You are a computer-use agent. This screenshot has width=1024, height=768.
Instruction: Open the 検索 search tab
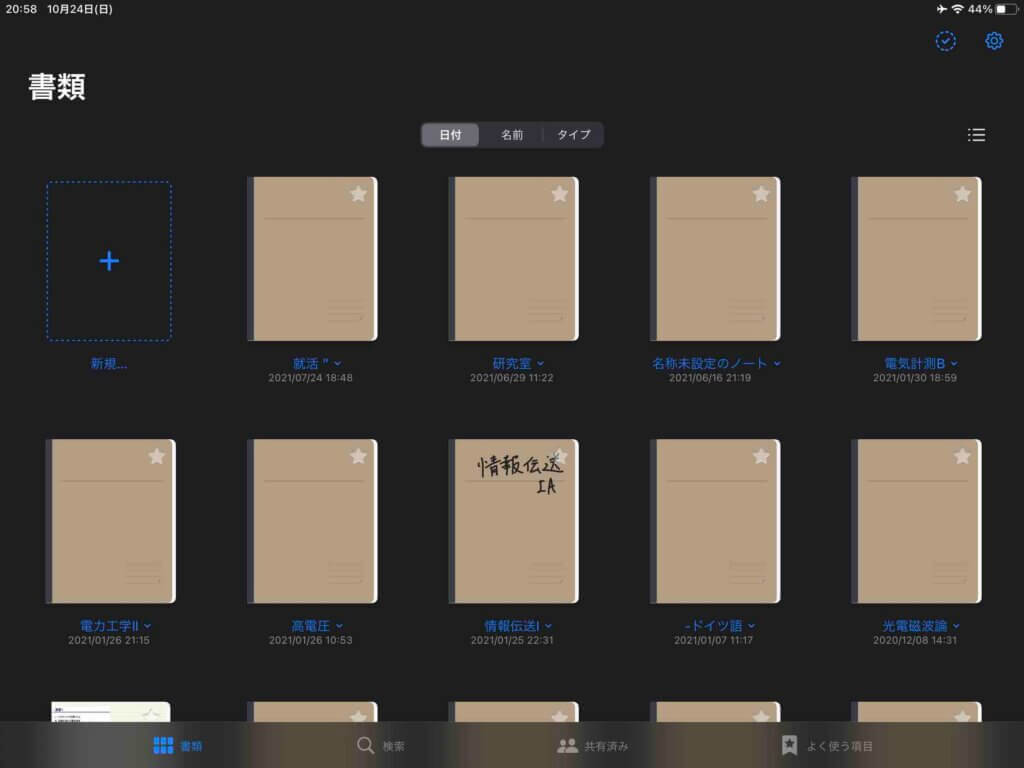click(381, 746)
